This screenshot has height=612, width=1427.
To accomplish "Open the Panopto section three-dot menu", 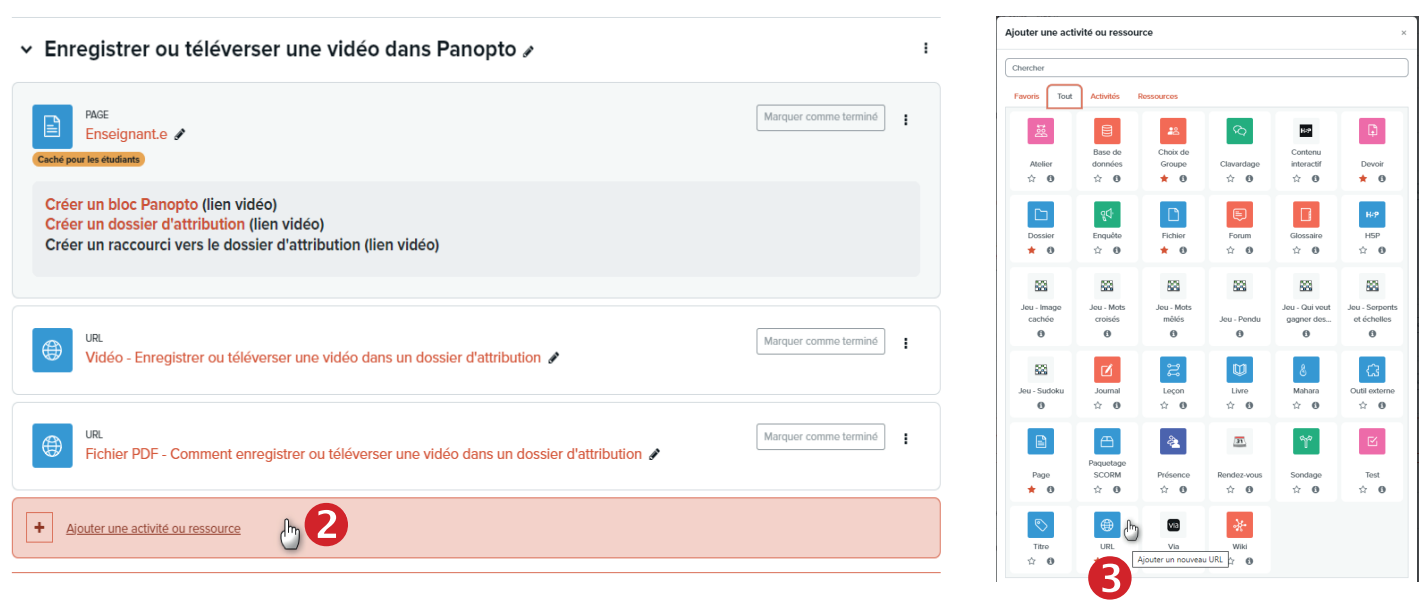I will [926, 48].
